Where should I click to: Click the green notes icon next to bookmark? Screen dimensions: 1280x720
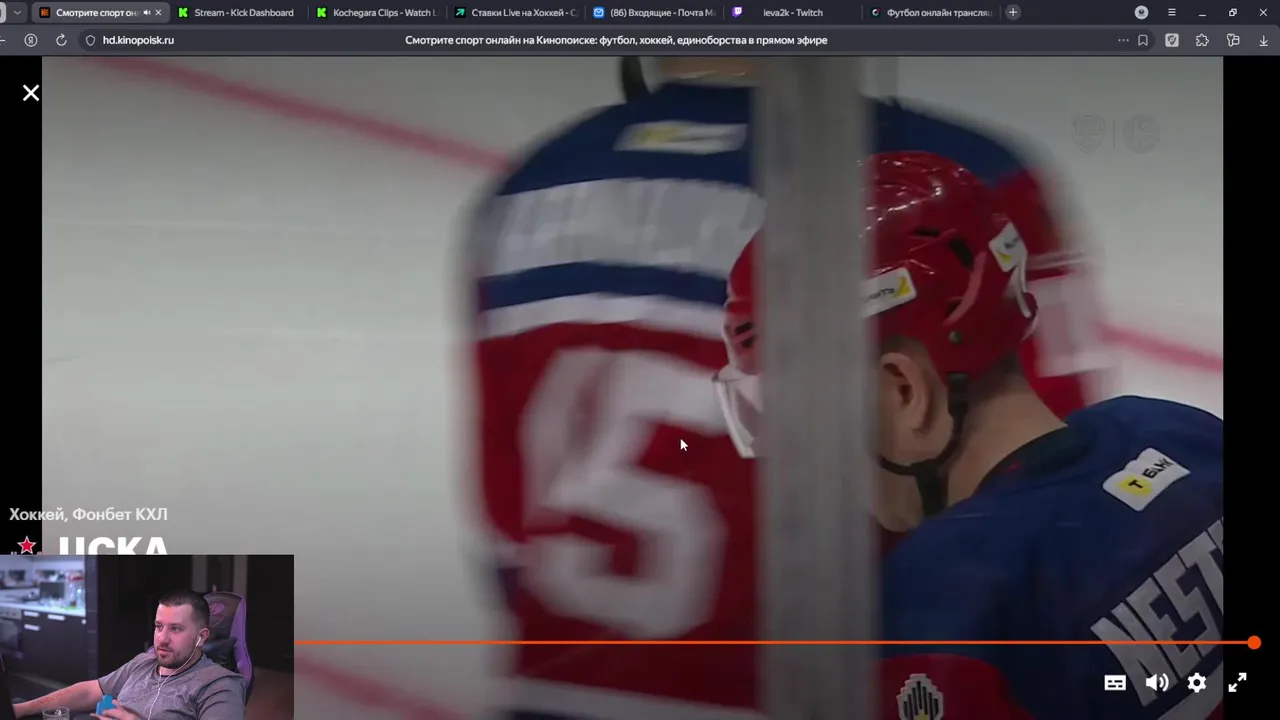[1172, 40]
